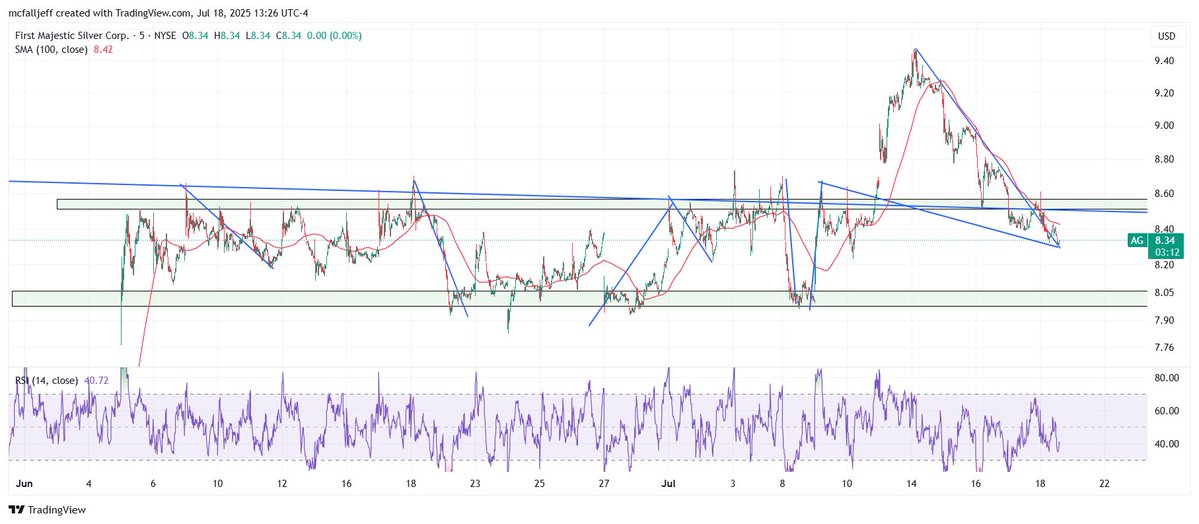Click the RSI value 40.72 in the legend
Viewport: 1199px width, 524px height.
[94, 380]
